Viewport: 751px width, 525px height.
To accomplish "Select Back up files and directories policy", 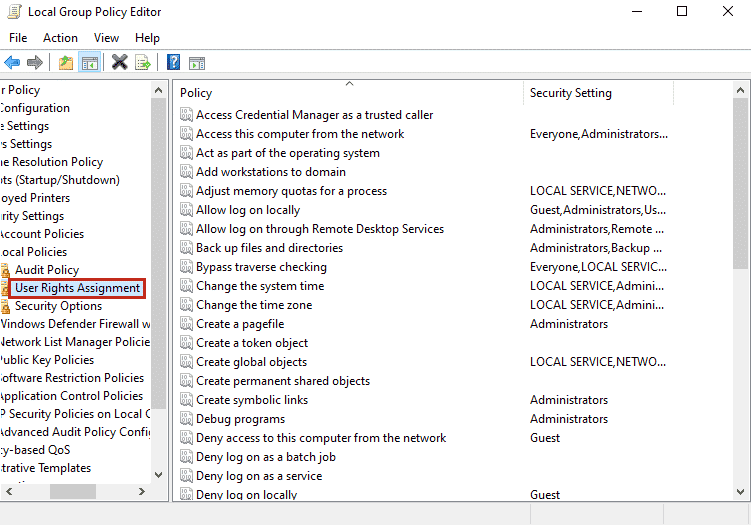I will pos(269,248).
